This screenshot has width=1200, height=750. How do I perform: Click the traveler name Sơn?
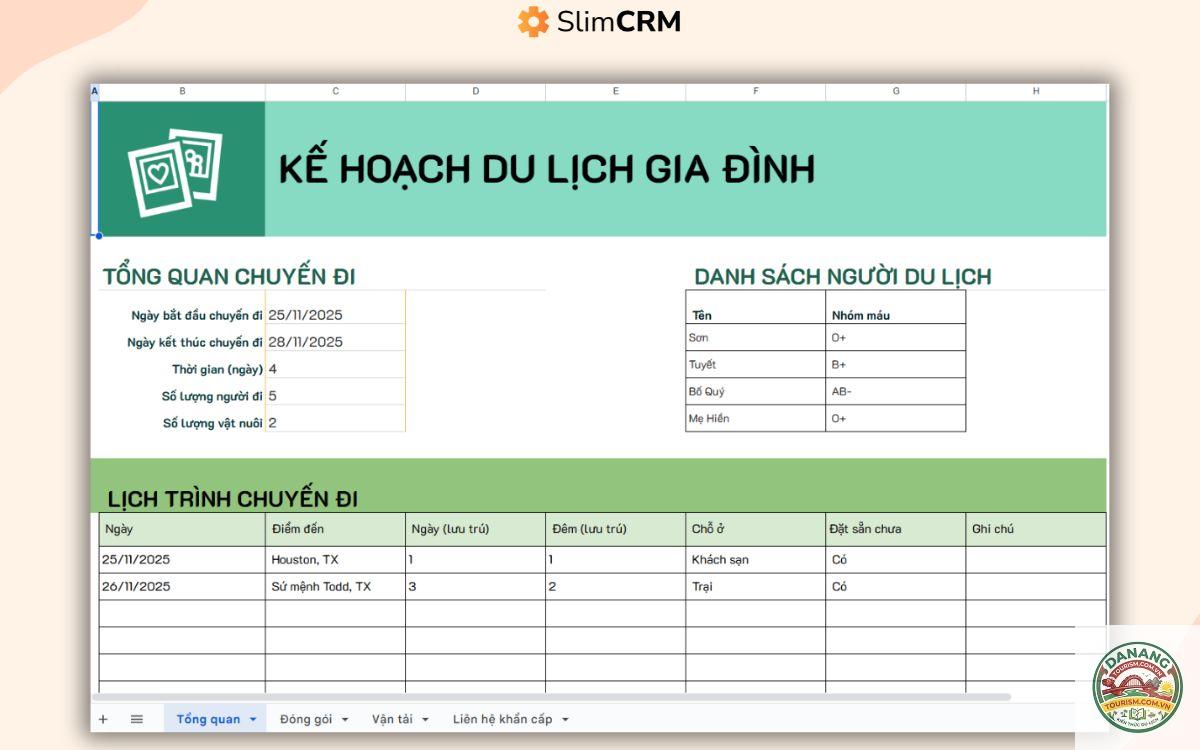[699, 338]
